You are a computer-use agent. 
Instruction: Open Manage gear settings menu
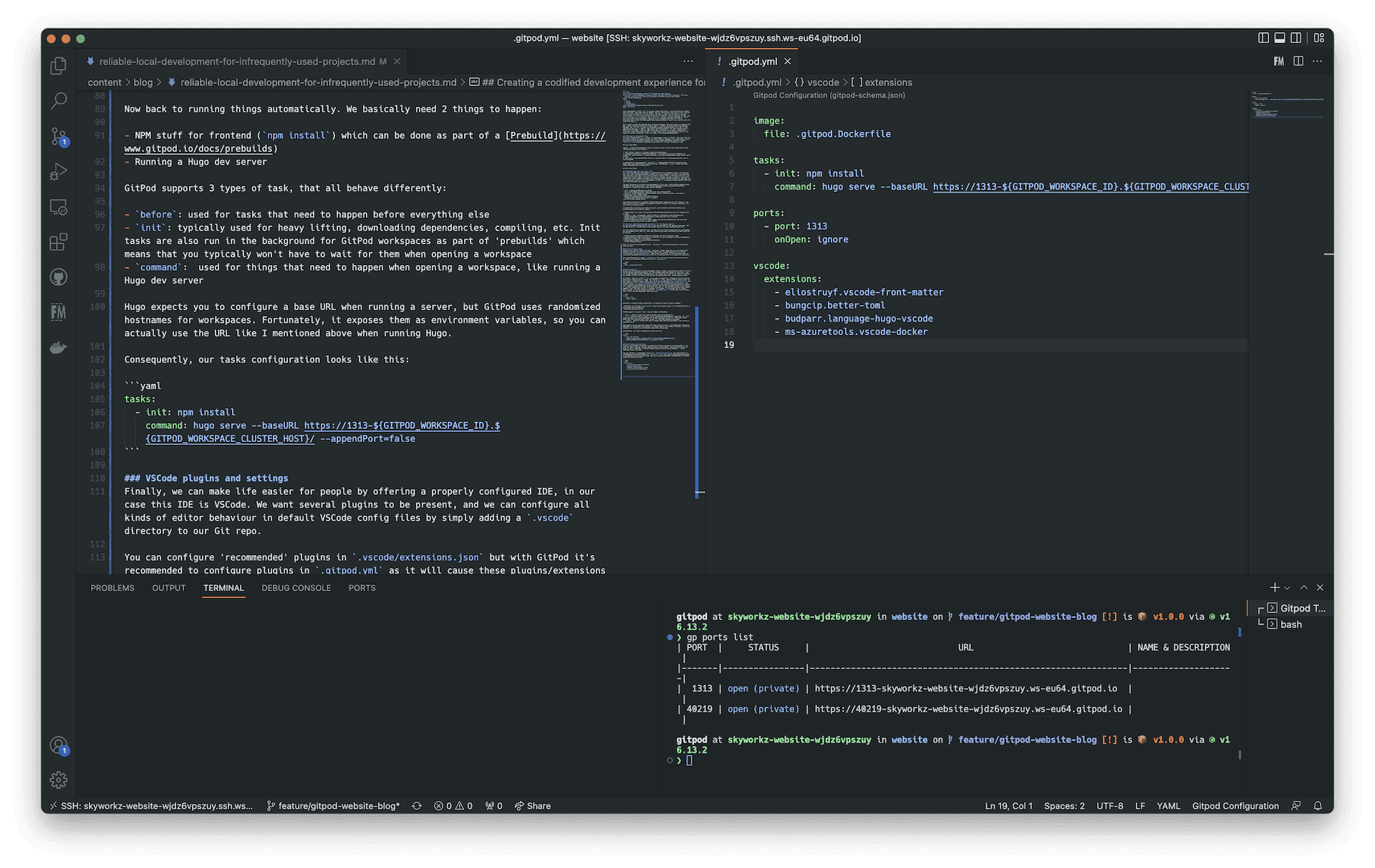coord(59,780)
